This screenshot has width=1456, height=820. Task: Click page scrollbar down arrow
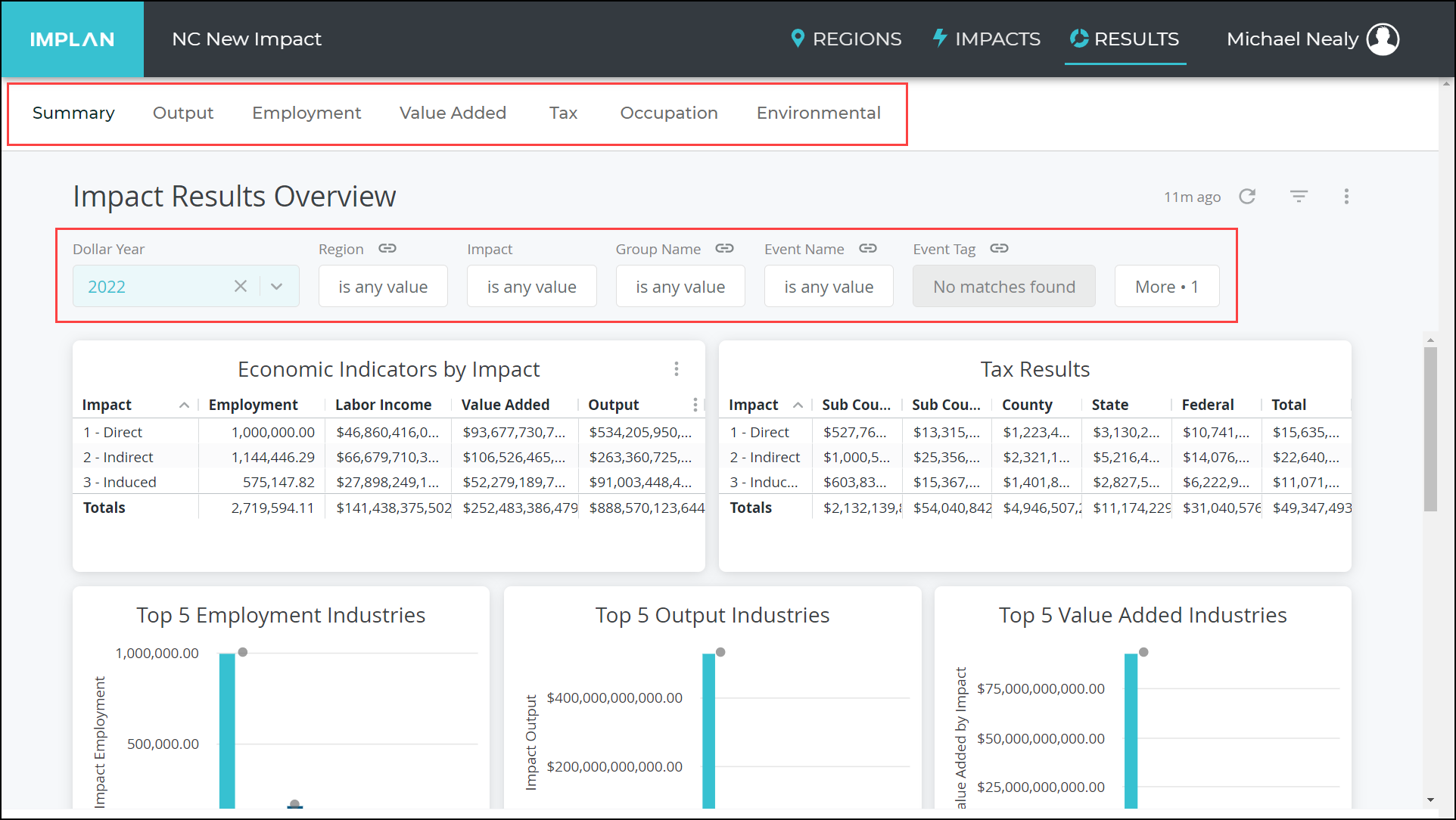(x=1430, y=800)
